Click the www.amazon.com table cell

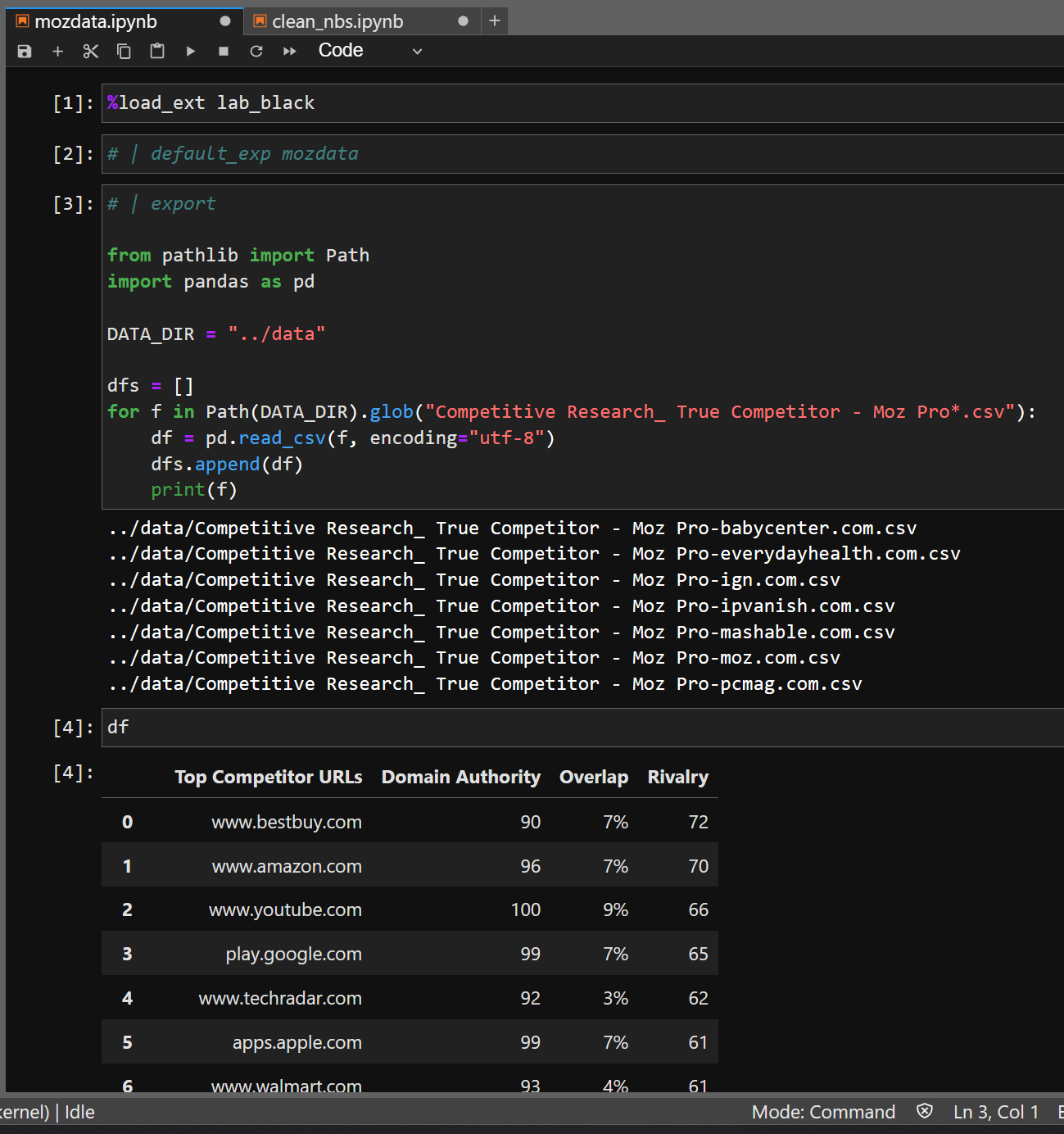tap(287, 867)
